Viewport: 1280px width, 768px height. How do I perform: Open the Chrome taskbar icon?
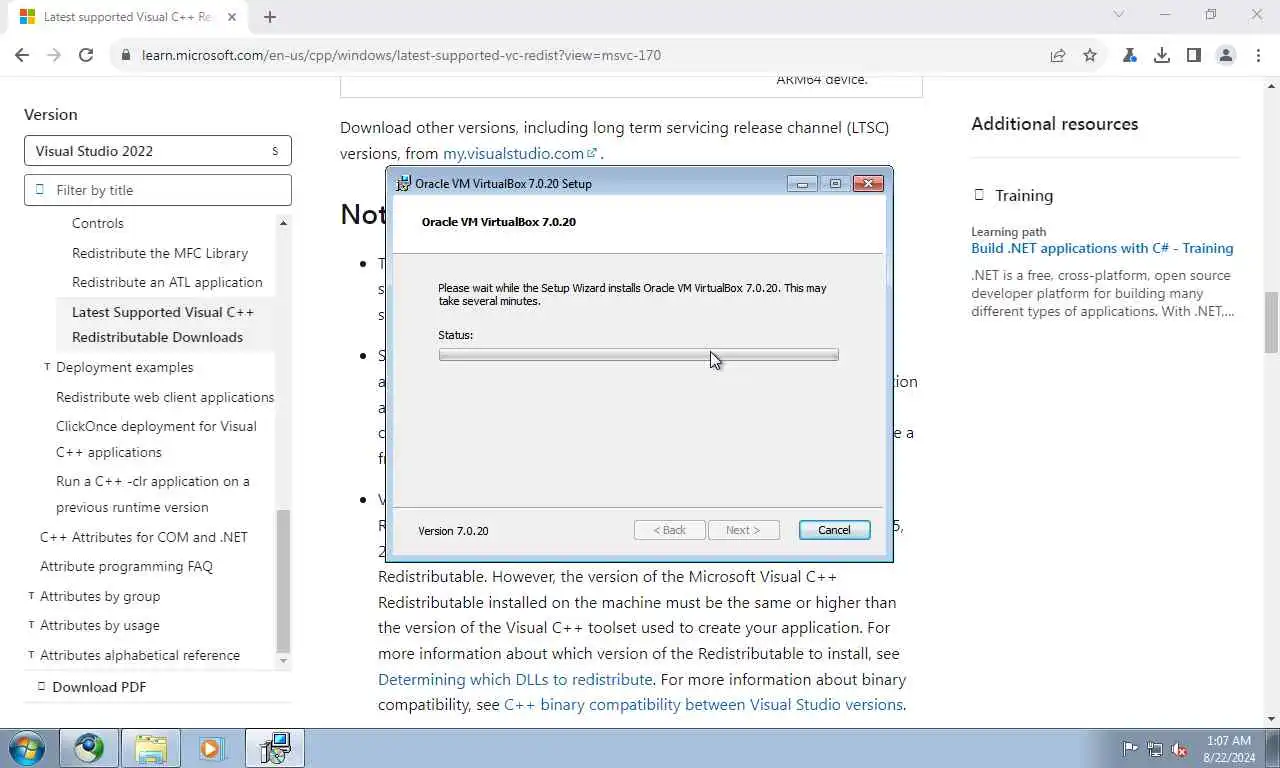(x=89, y=748)
